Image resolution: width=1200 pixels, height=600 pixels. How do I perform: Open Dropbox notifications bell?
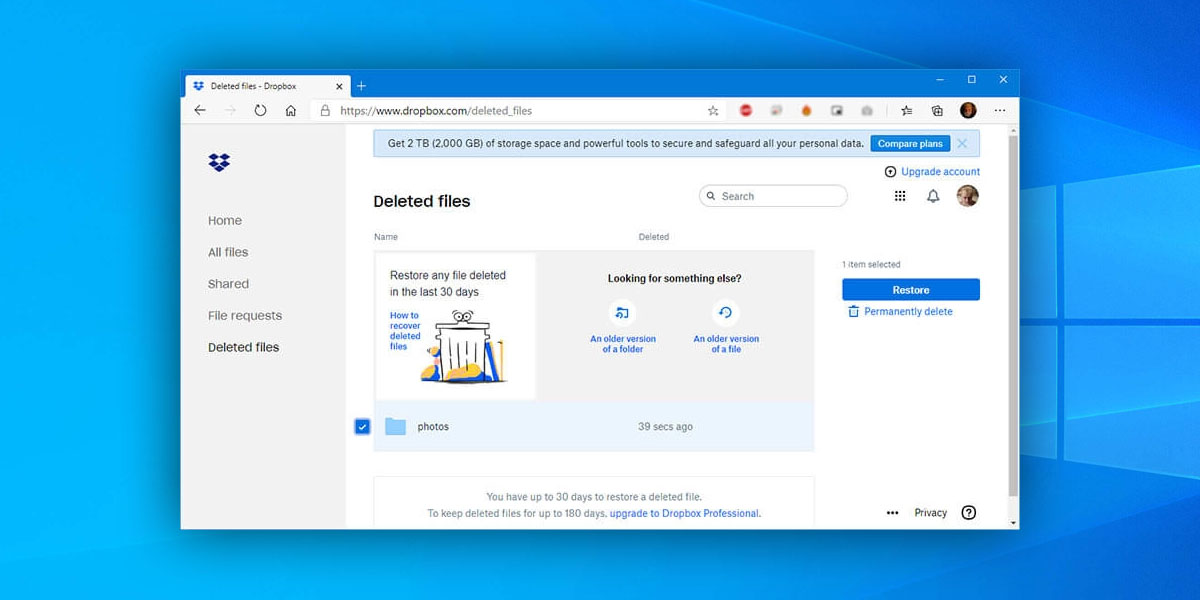point(933,196)
